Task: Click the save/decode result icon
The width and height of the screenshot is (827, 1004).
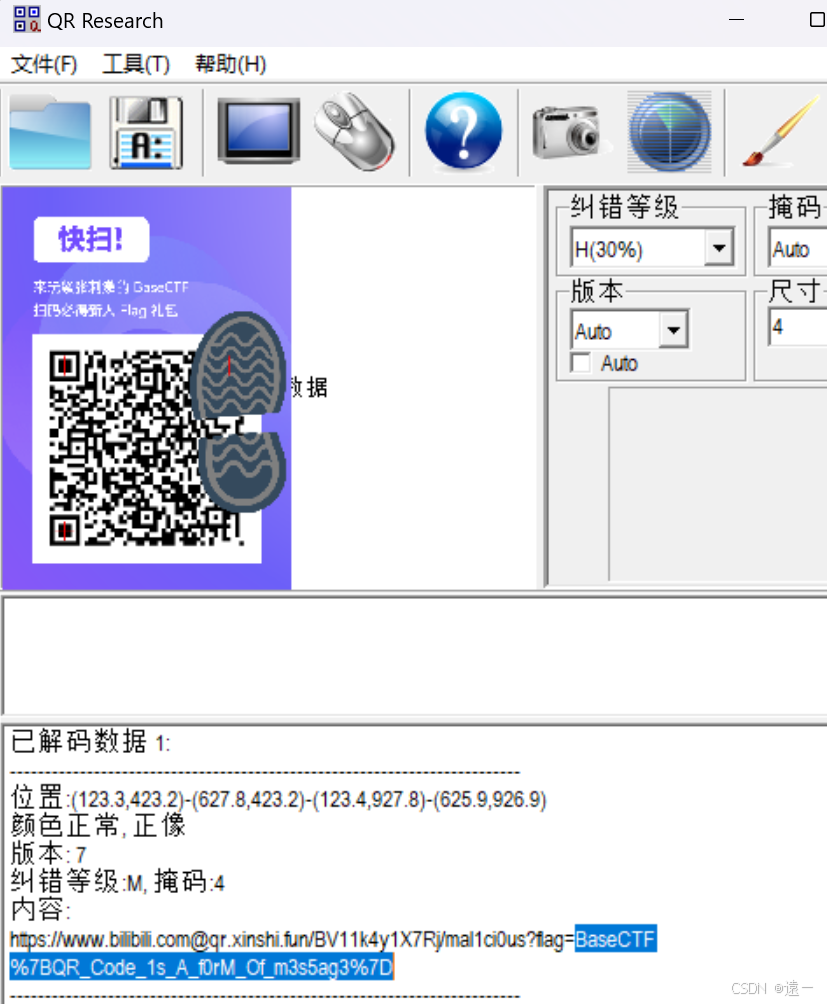Action: tap(147, 131)
